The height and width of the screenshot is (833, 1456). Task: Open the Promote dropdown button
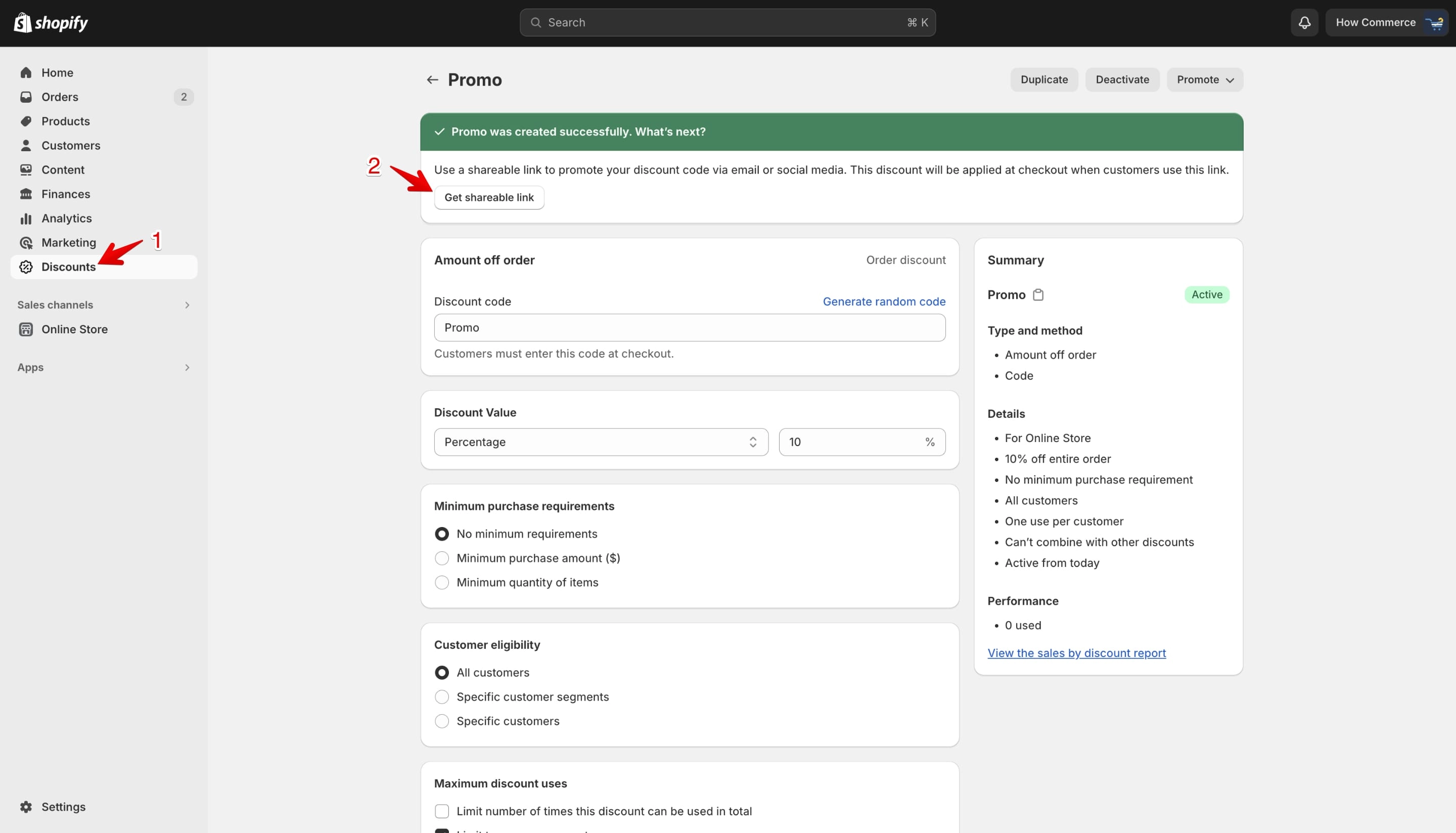(1204, 79)
